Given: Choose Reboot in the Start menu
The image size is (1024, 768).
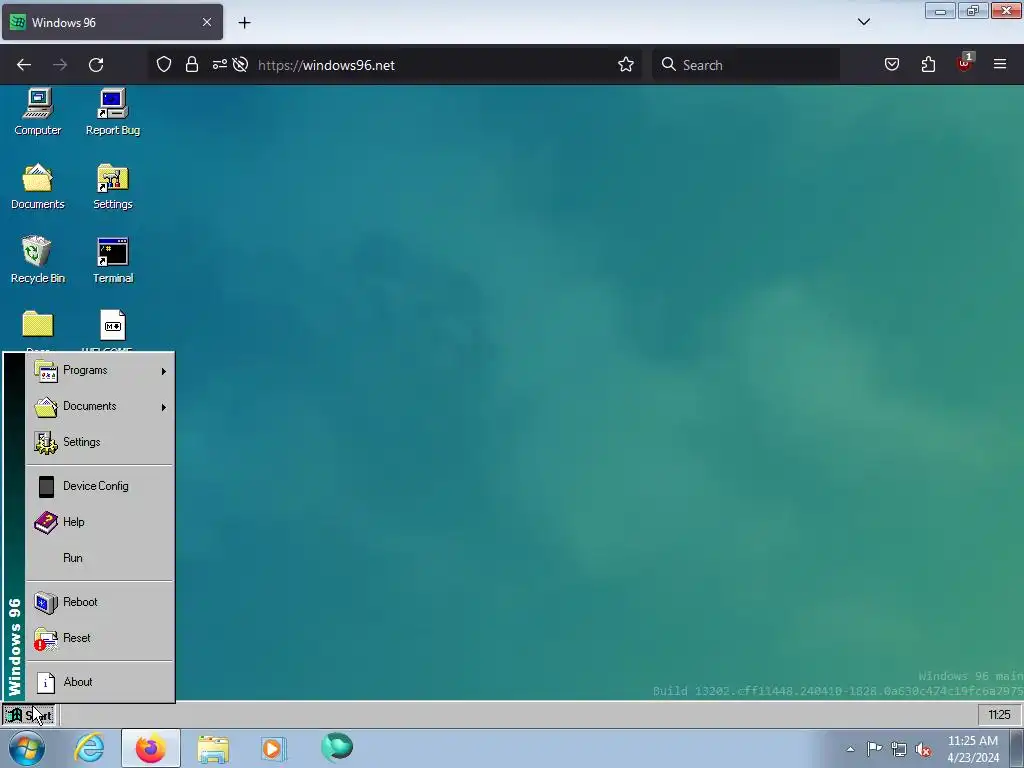Looking at the screenshot, I should click(x=100, y=601).
